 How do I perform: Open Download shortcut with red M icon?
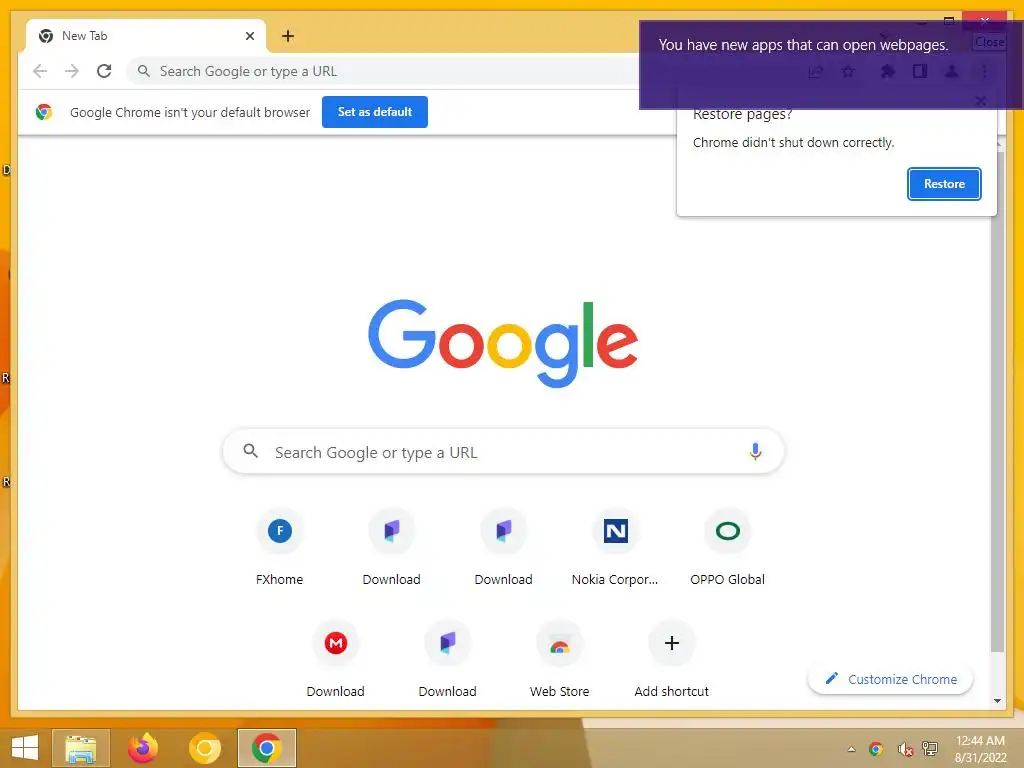pos(336,660)
